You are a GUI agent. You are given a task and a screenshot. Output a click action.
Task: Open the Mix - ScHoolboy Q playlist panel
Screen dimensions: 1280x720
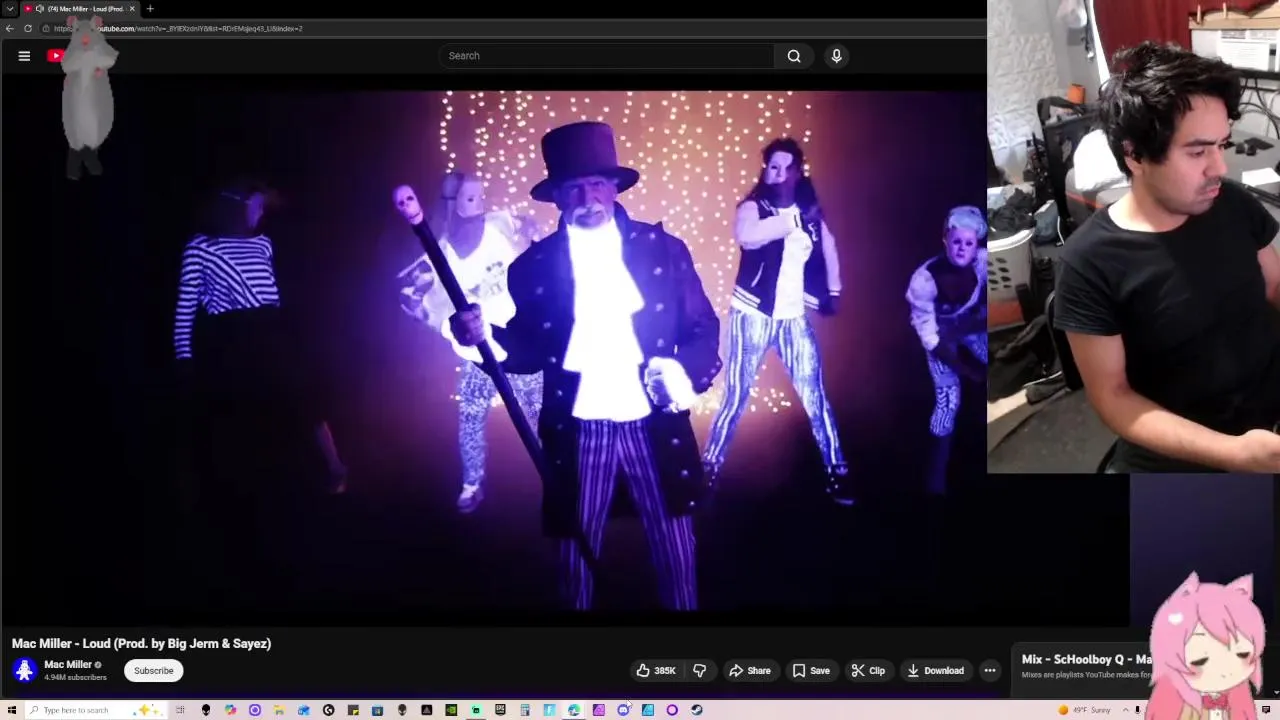pyautogui.click(x=1086, y=667)
